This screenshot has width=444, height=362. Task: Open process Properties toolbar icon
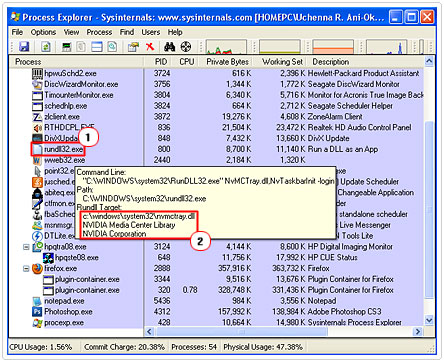(x=134, y=46)
